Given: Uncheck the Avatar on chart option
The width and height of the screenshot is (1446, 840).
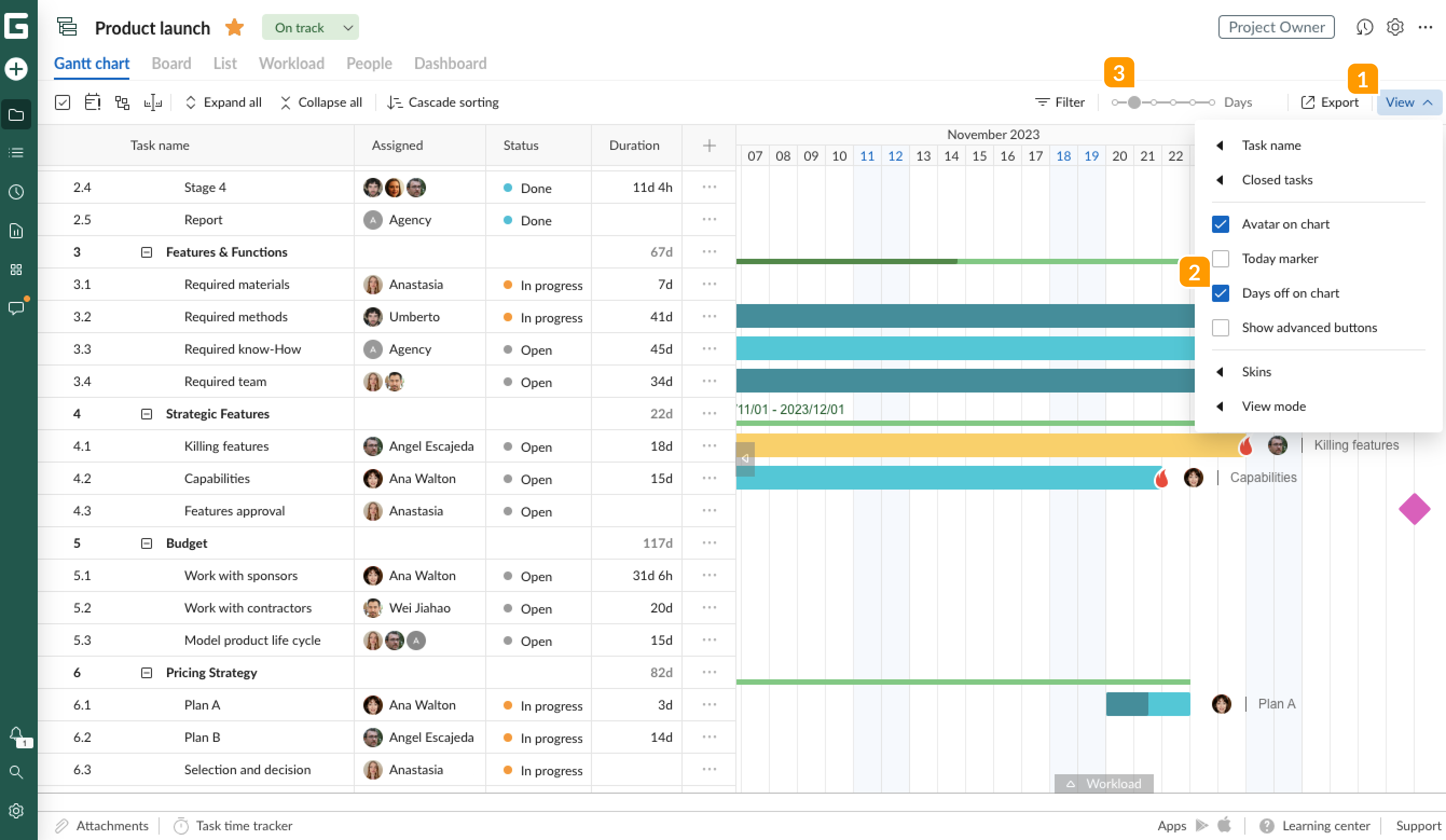Looking at the screenshot, I should coord(1221,224).
